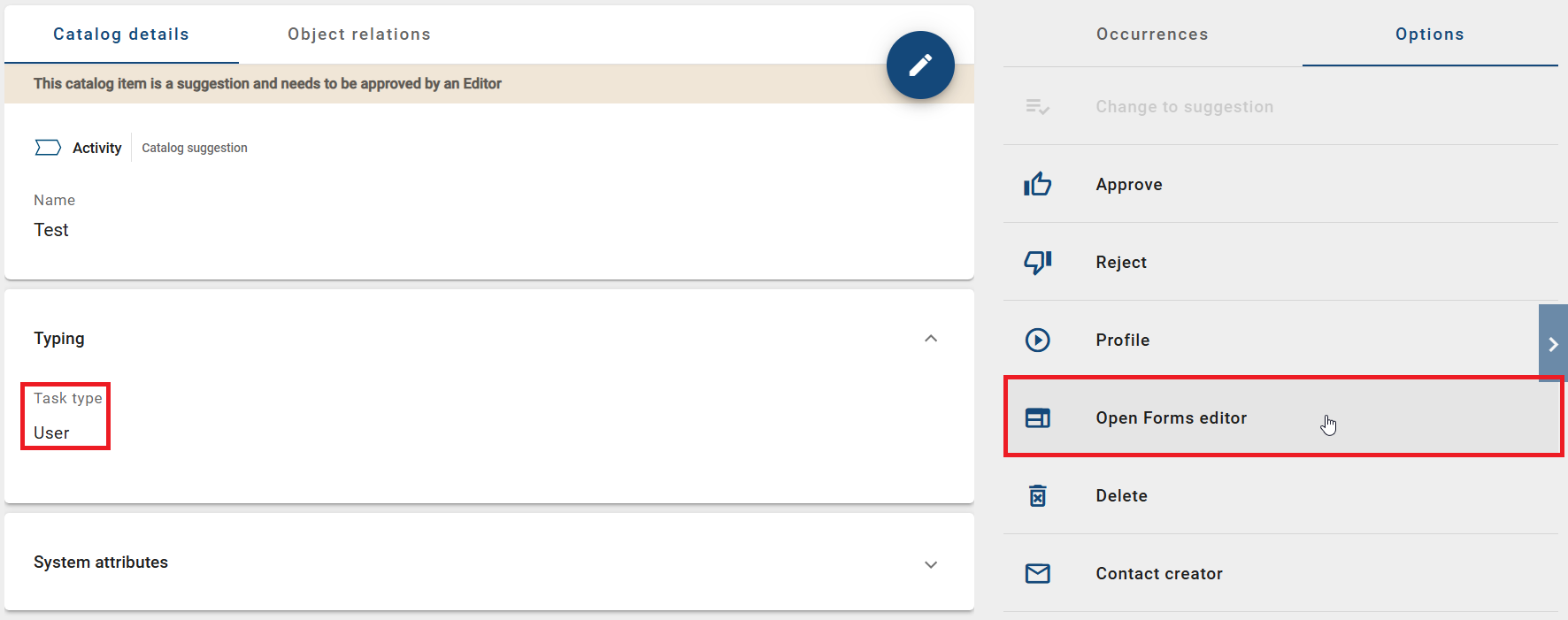Click the right-arrow side panel expander

click(x=1553, y=342)
